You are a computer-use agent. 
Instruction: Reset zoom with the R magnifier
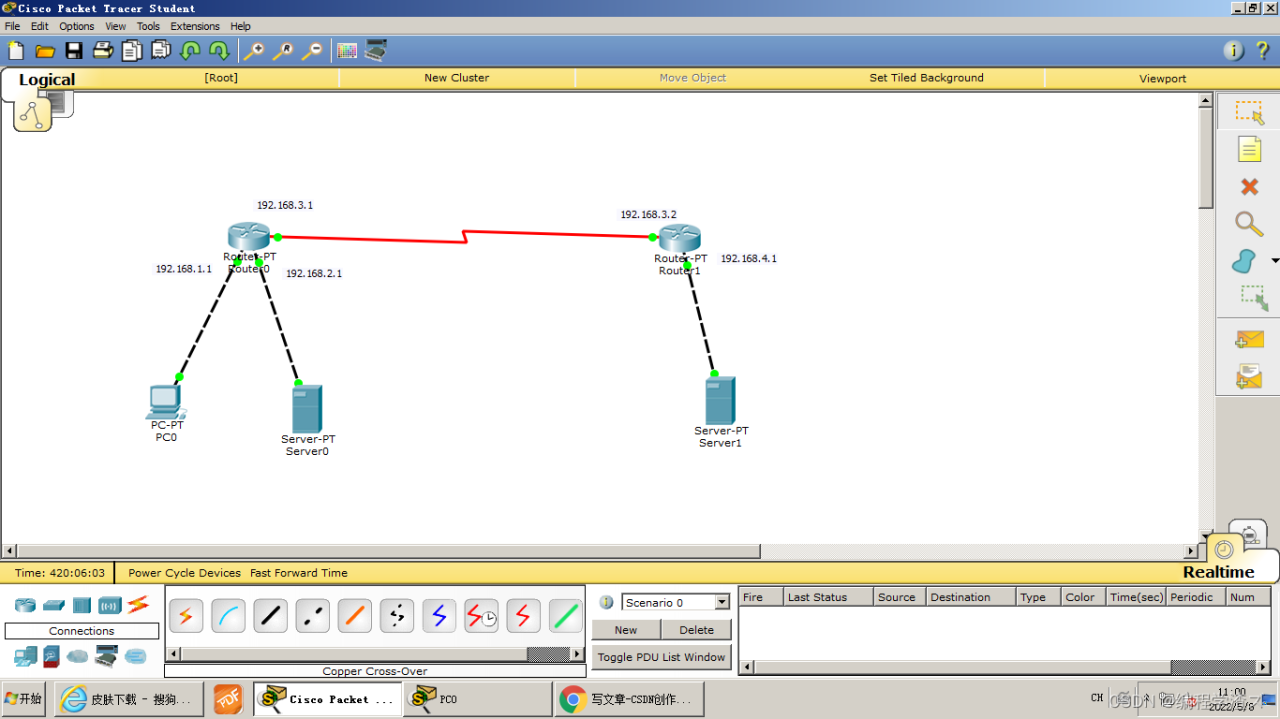point(283,50)
